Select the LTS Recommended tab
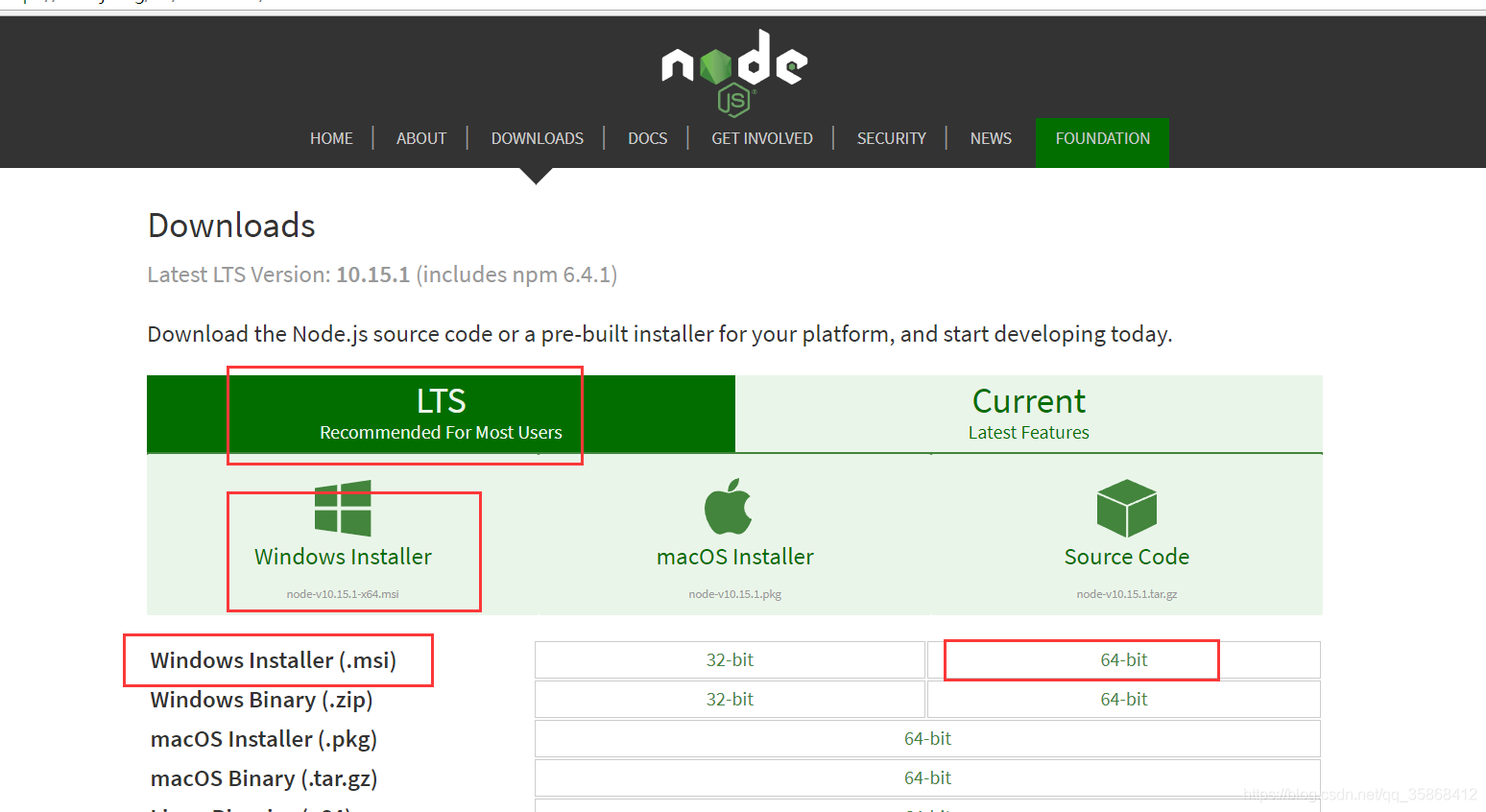Screen dimensions: 1486x812 (441, 414)
